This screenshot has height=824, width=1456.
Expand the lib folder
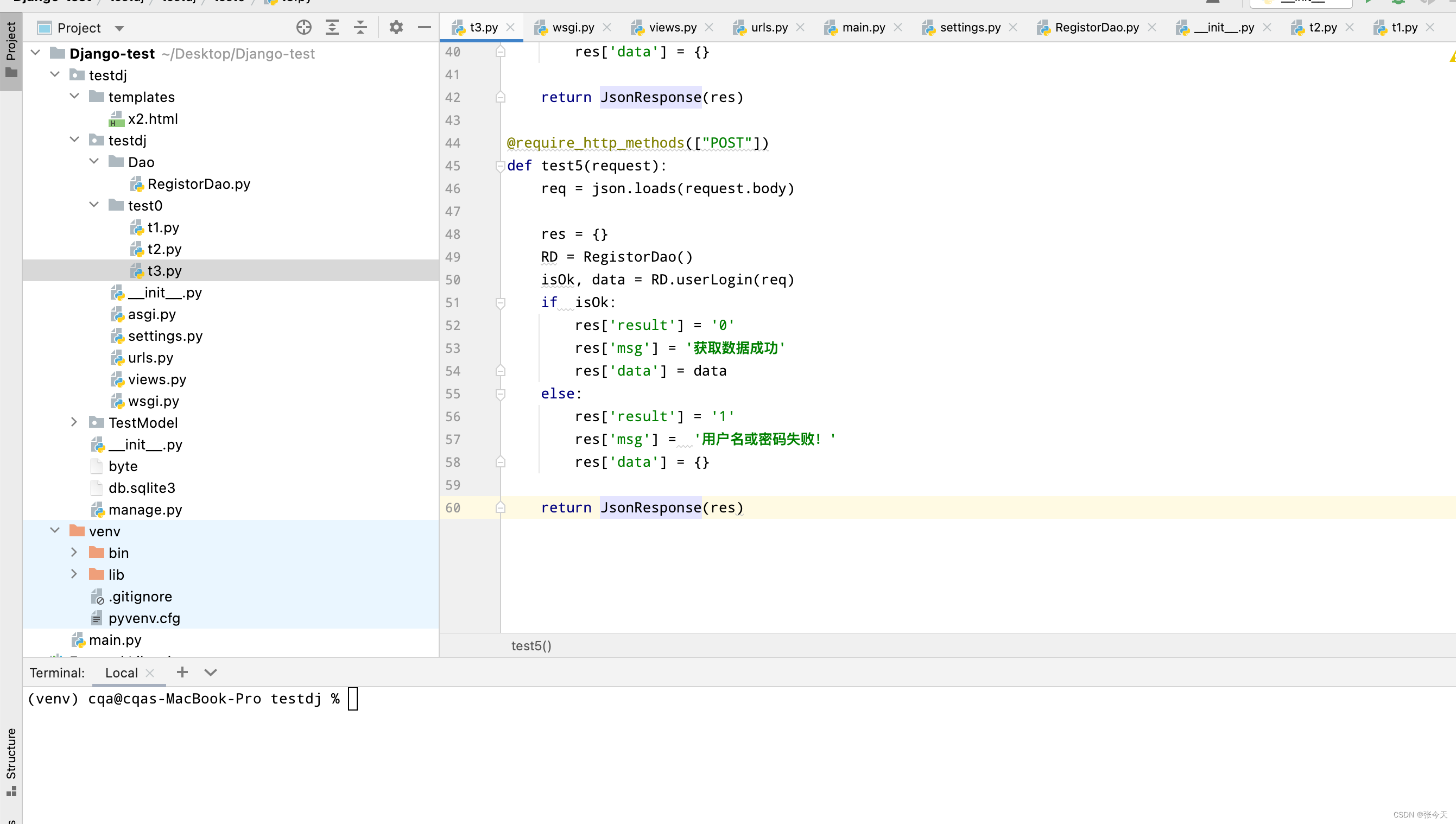point(74,574)
